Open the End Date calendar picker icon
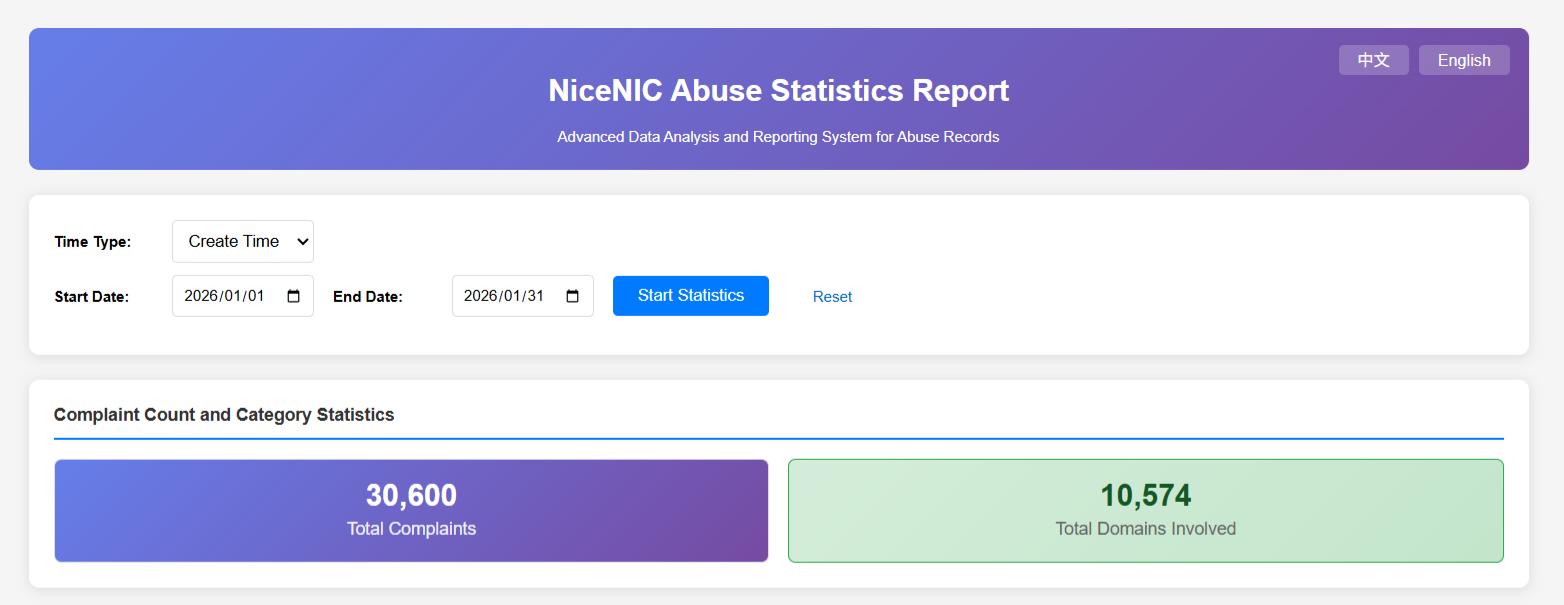This screenshot has height=605, width=1564. point(572,295)
